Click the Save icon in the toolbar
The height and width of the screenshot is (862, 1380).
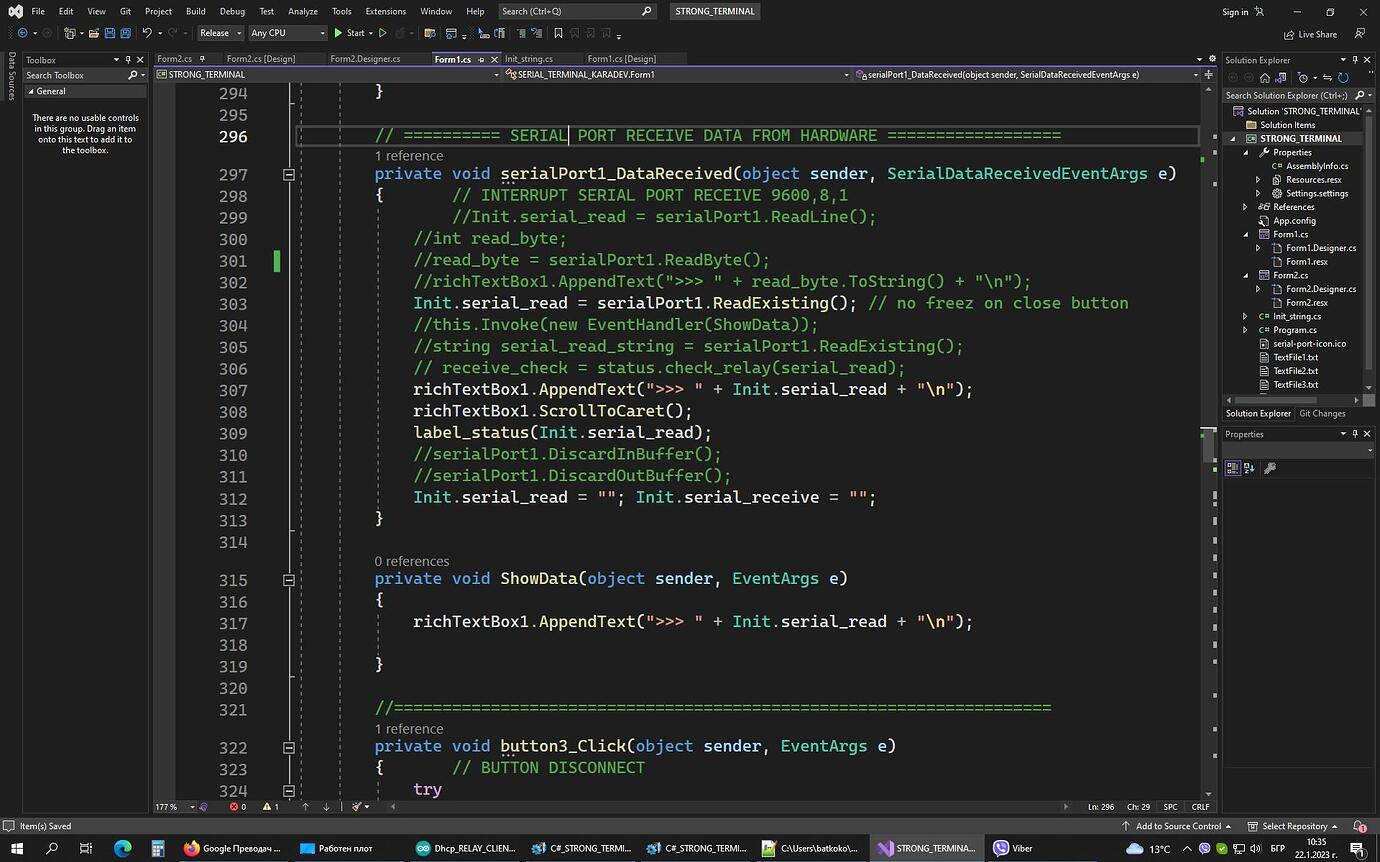(x=109, y=33)
